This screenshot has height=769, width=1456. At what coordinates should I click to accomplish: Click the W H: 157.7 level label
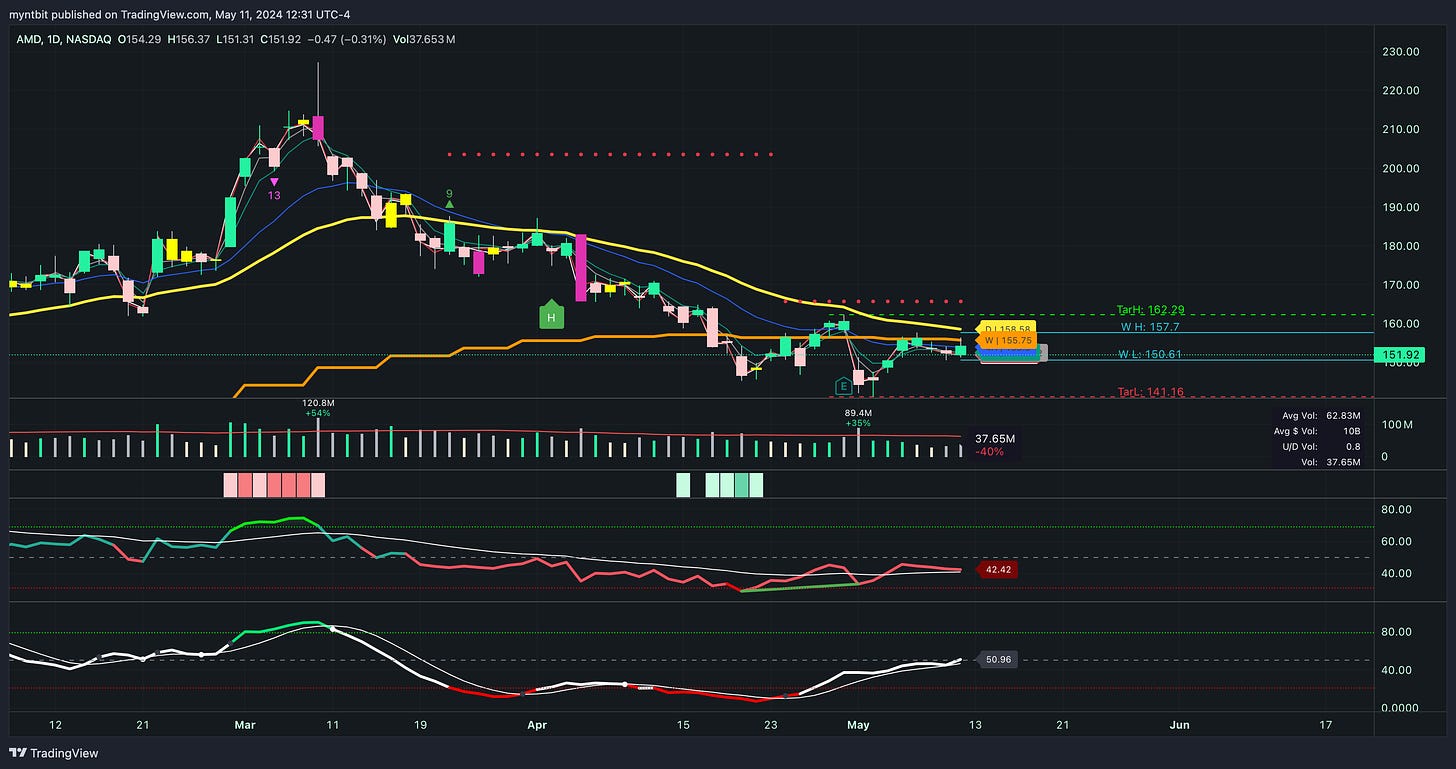pyautogui.click(x=1149, y=327)
